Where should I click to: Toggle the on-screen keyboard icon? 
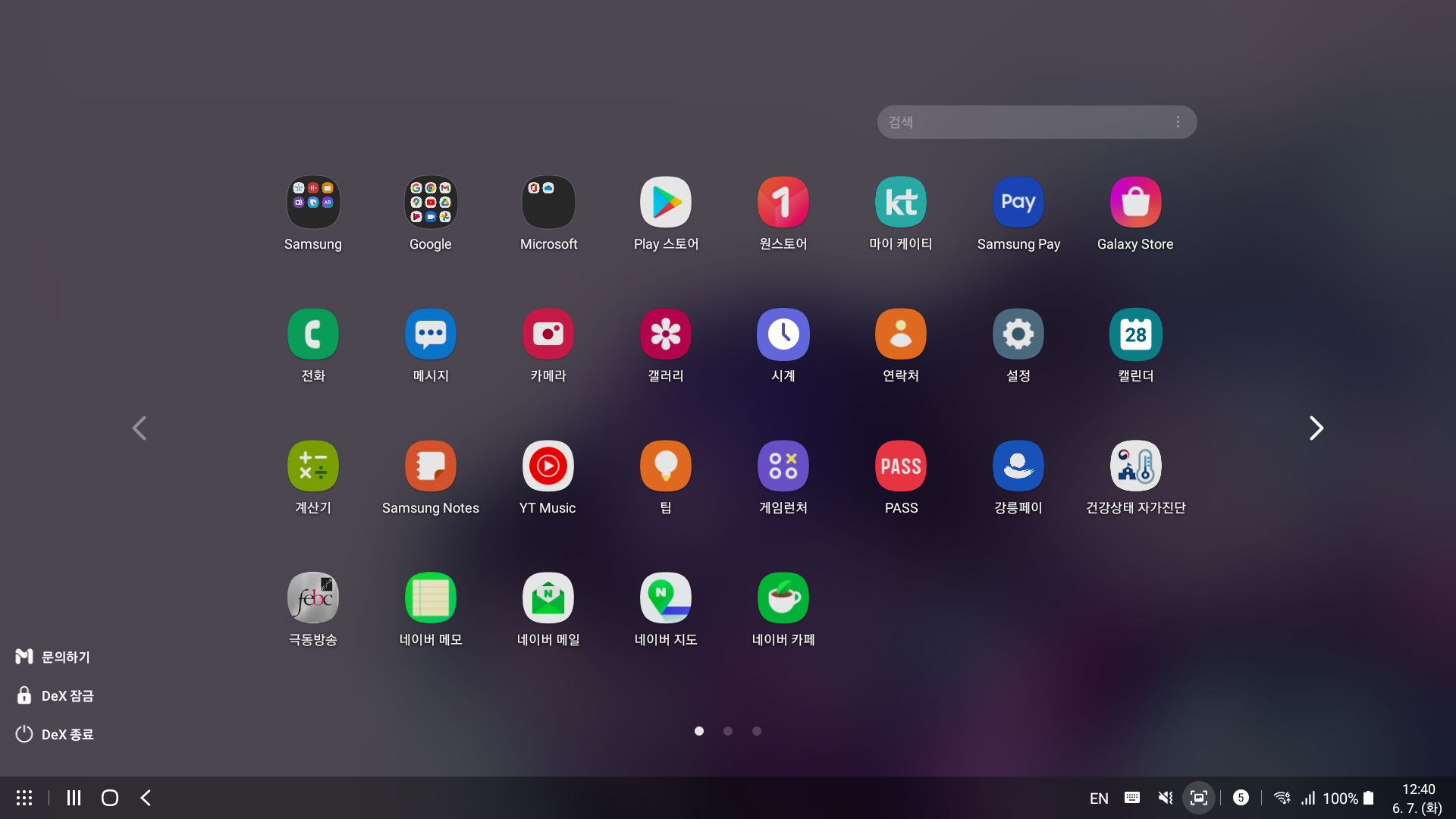(1132, 798)
